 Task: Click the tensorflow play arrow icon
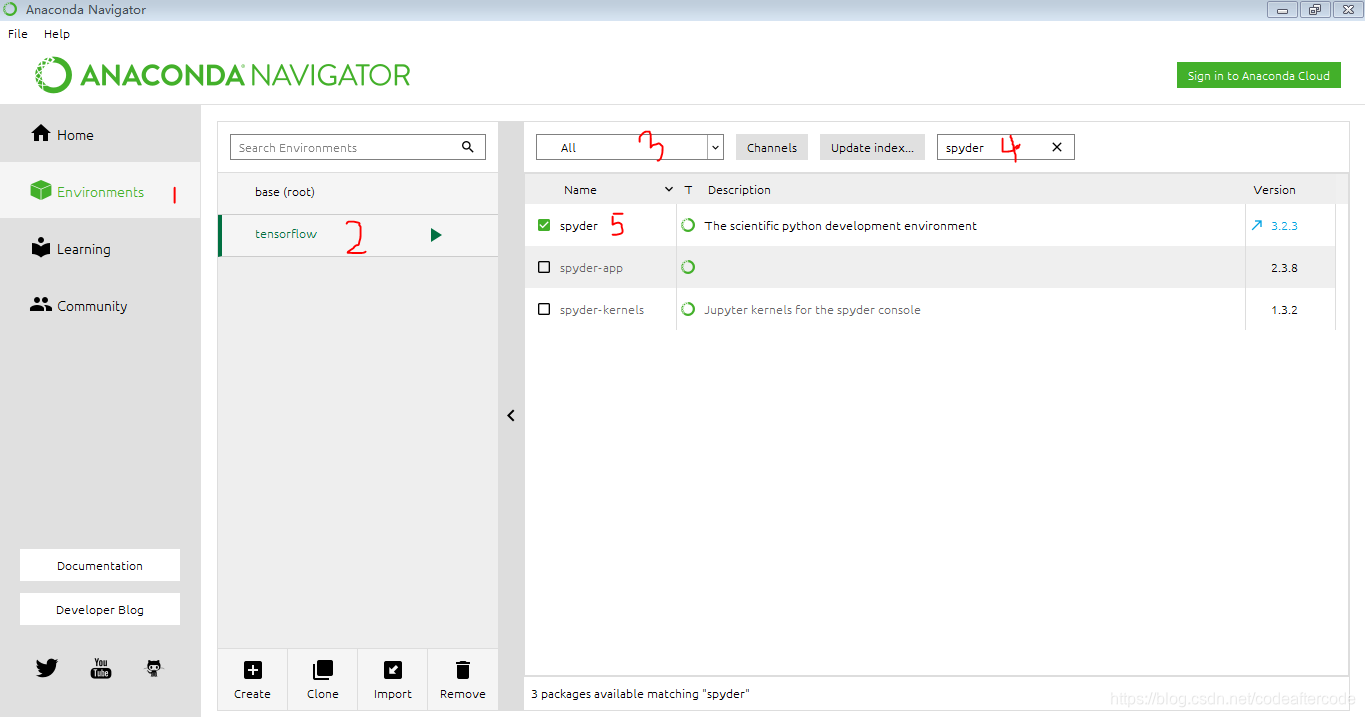(x=436, y=235)
